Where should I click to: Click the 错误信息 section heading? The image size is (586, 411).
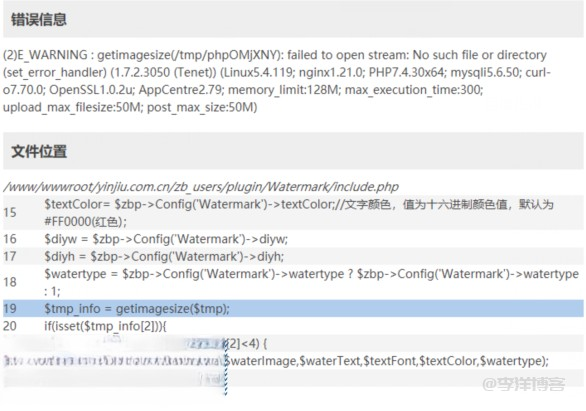coord(39,19)
